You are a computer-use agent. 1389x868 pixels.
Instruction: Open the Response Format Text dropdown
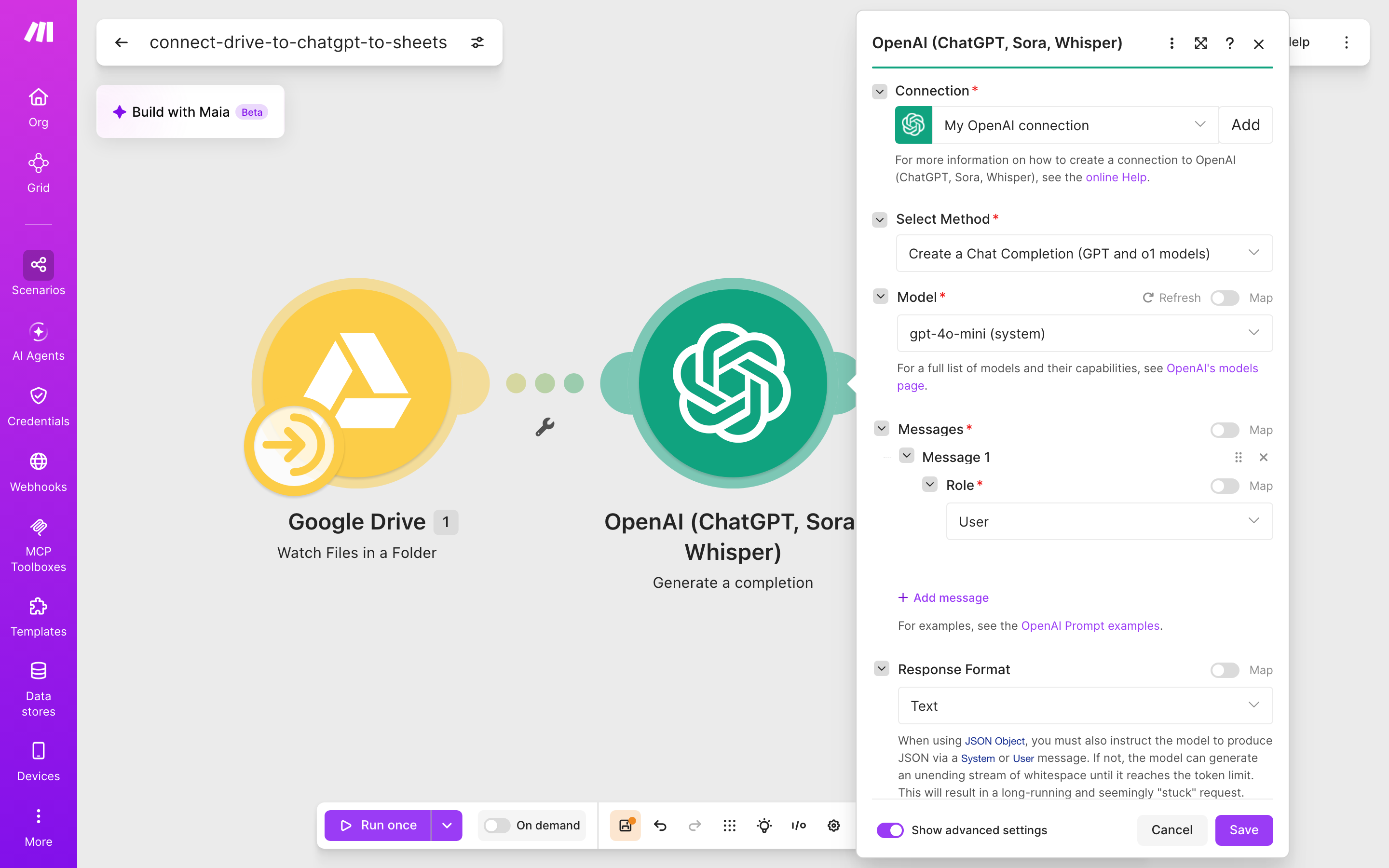1085,705
